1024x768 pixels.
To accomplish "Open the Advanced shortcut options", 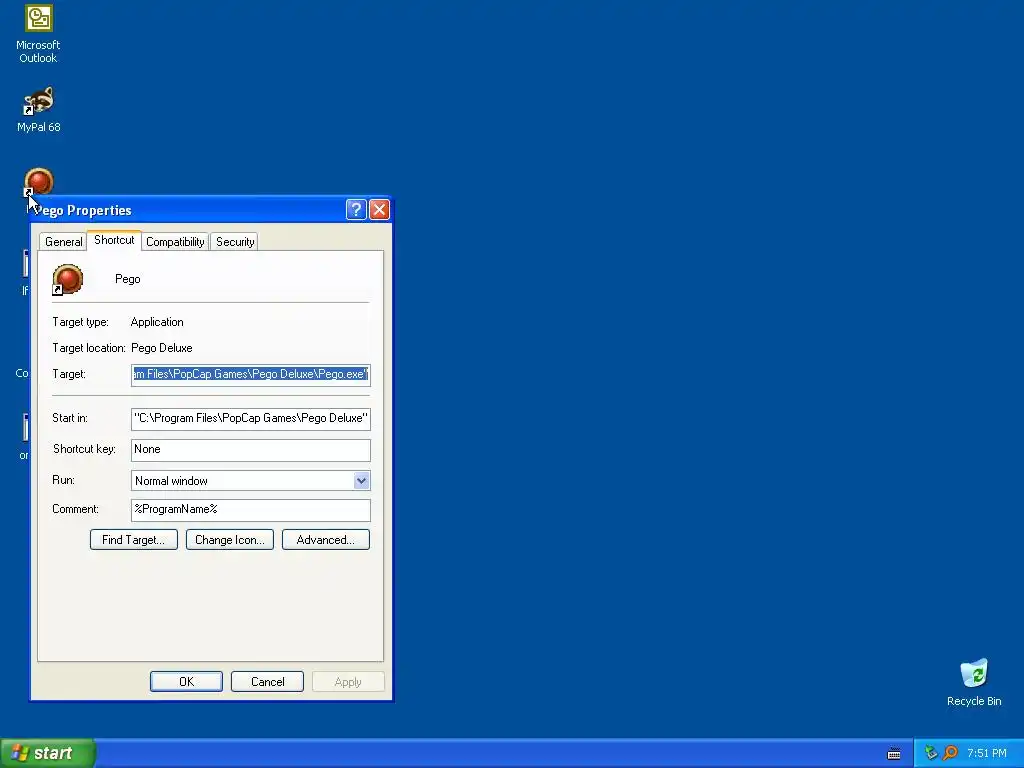I will pos(326,540).
